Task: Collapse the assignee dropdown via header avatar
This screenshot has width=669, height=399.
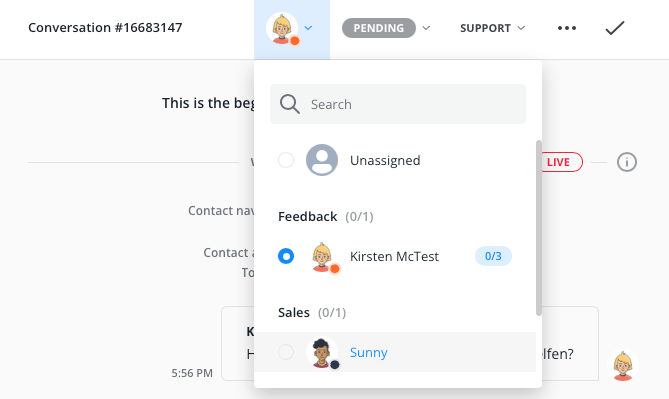Action: (x=292, y=29)
